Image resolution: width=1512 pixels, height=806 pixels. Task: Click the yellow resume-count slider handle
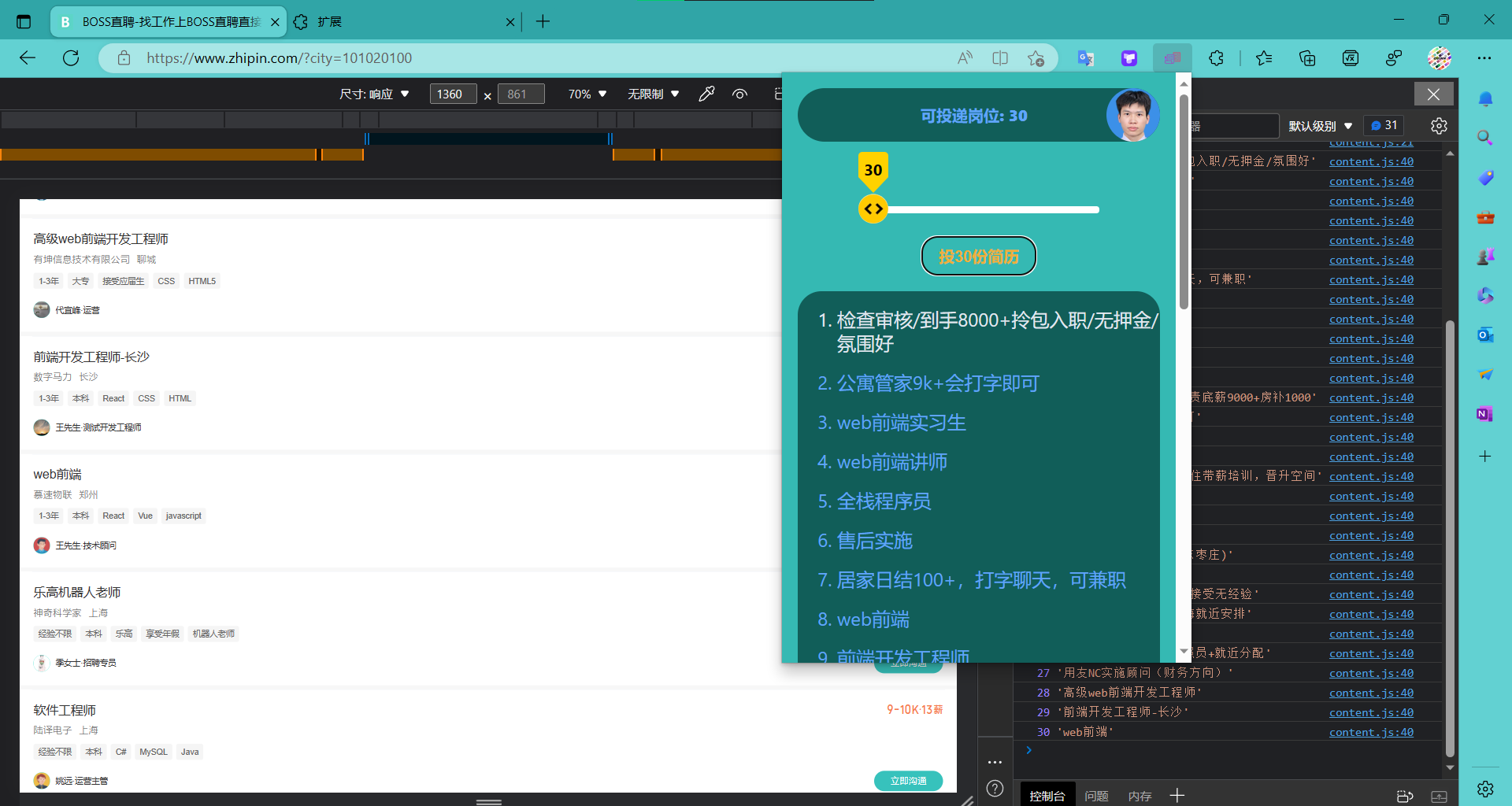(873, 209)
